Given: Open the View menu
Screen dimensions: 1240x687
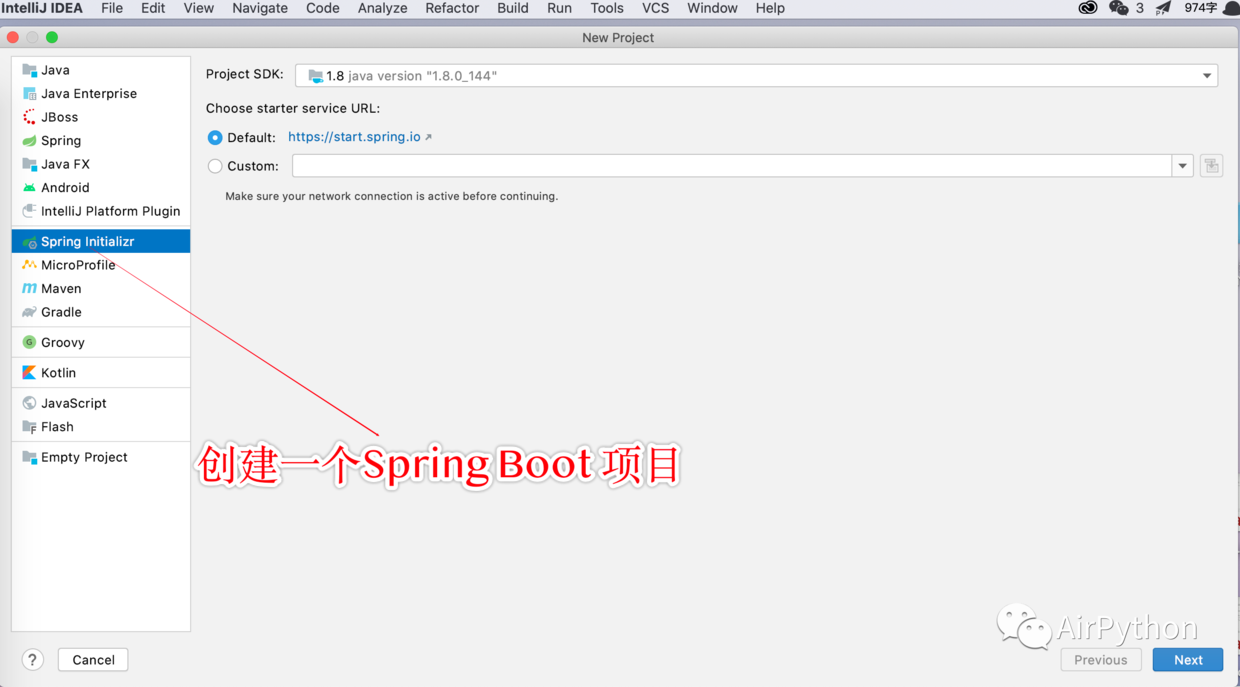Looking at the screenshot, I should tap(198, 8).
